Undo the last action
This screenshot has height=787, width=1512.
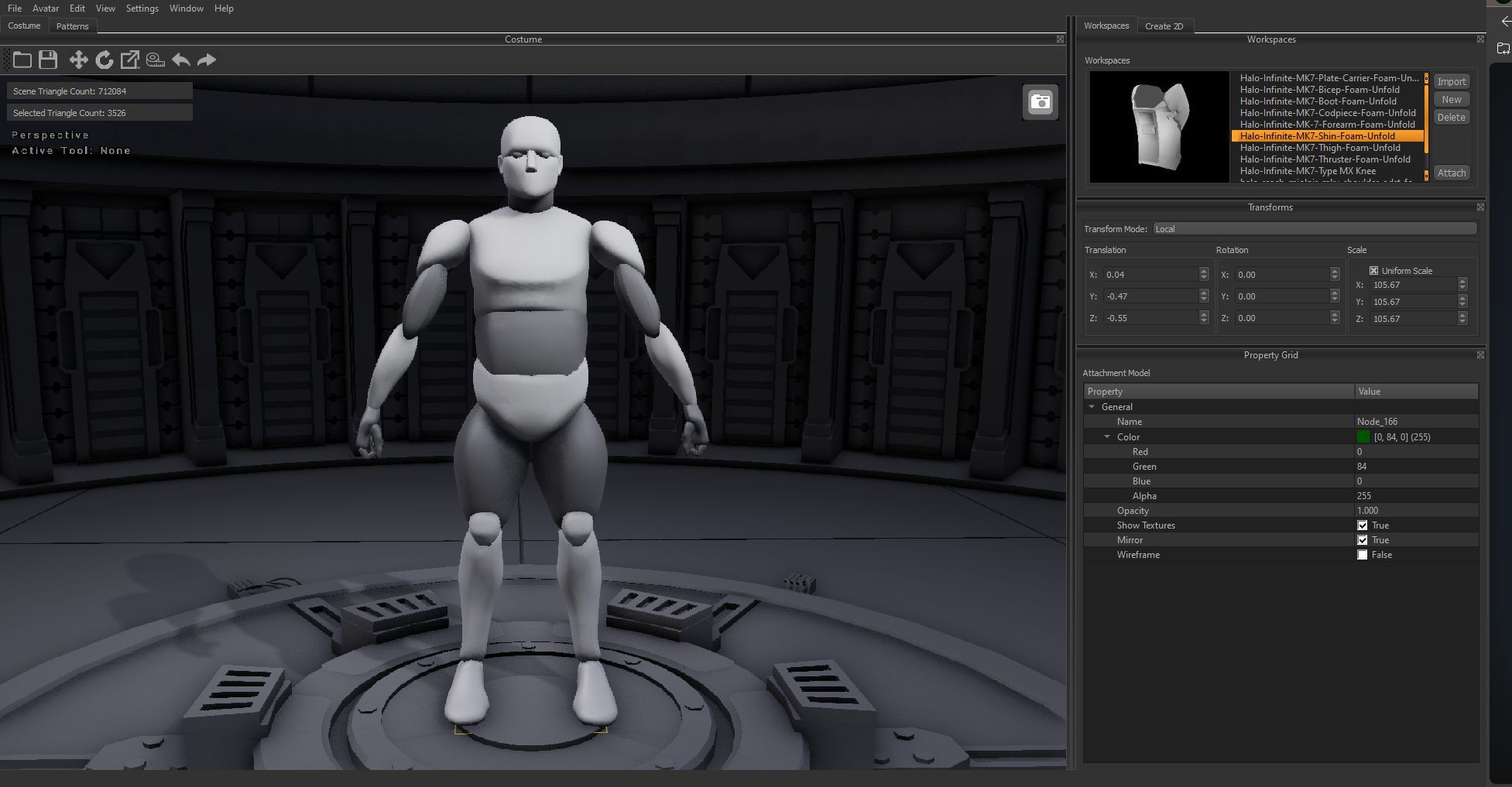pos(181,60)
